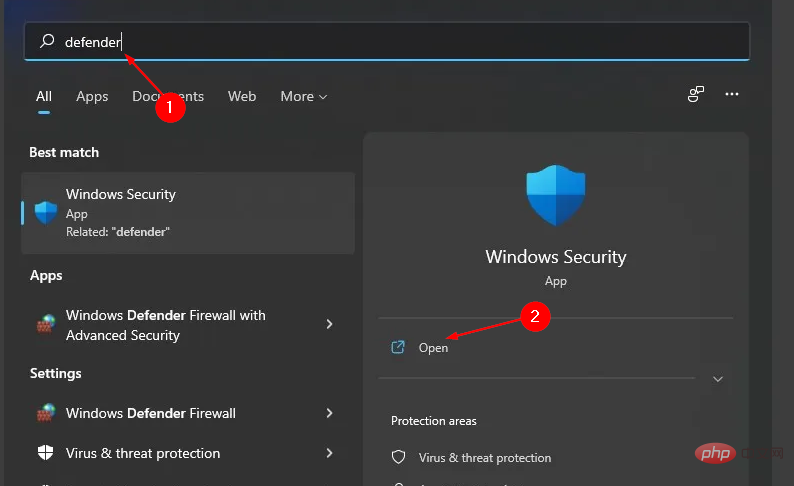Switch to the Apps search tab

(92, 97)
